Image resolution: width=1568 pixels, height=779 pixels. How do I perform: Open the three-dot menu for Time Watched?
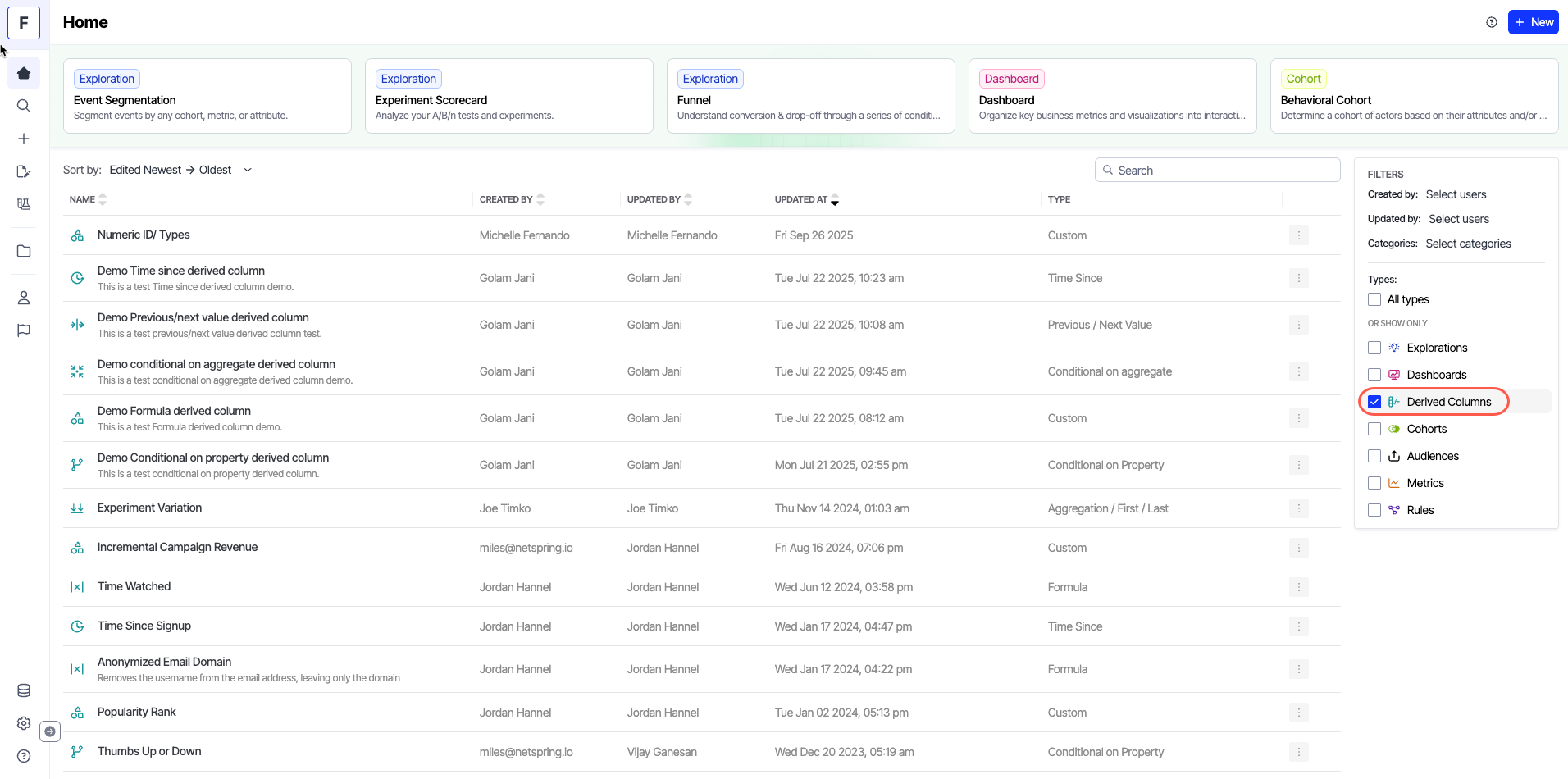(x=1298, y=587)
